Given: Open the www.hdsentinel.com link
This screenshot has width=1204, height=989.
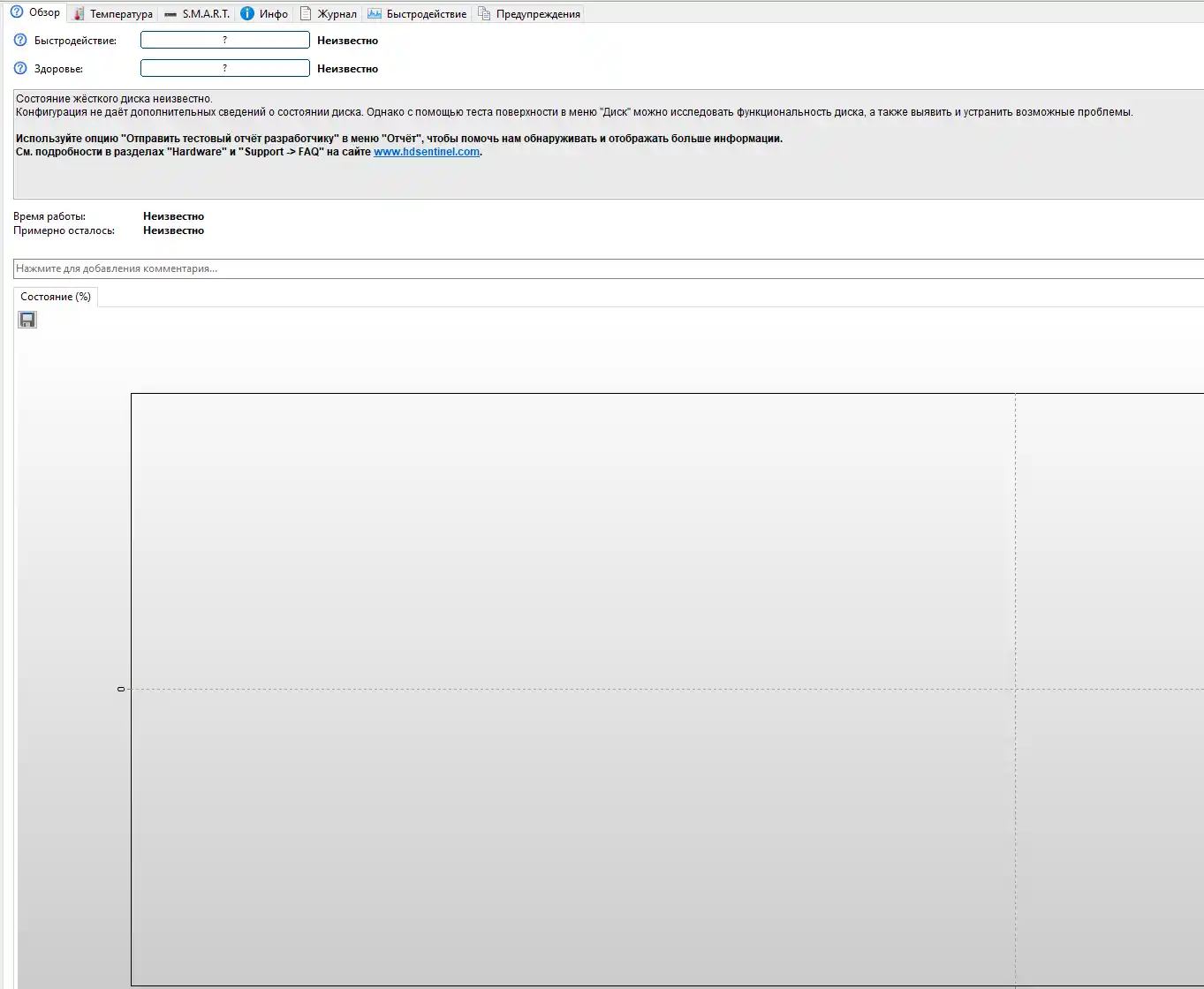Looking at the screenshot, I should (427, 152).
